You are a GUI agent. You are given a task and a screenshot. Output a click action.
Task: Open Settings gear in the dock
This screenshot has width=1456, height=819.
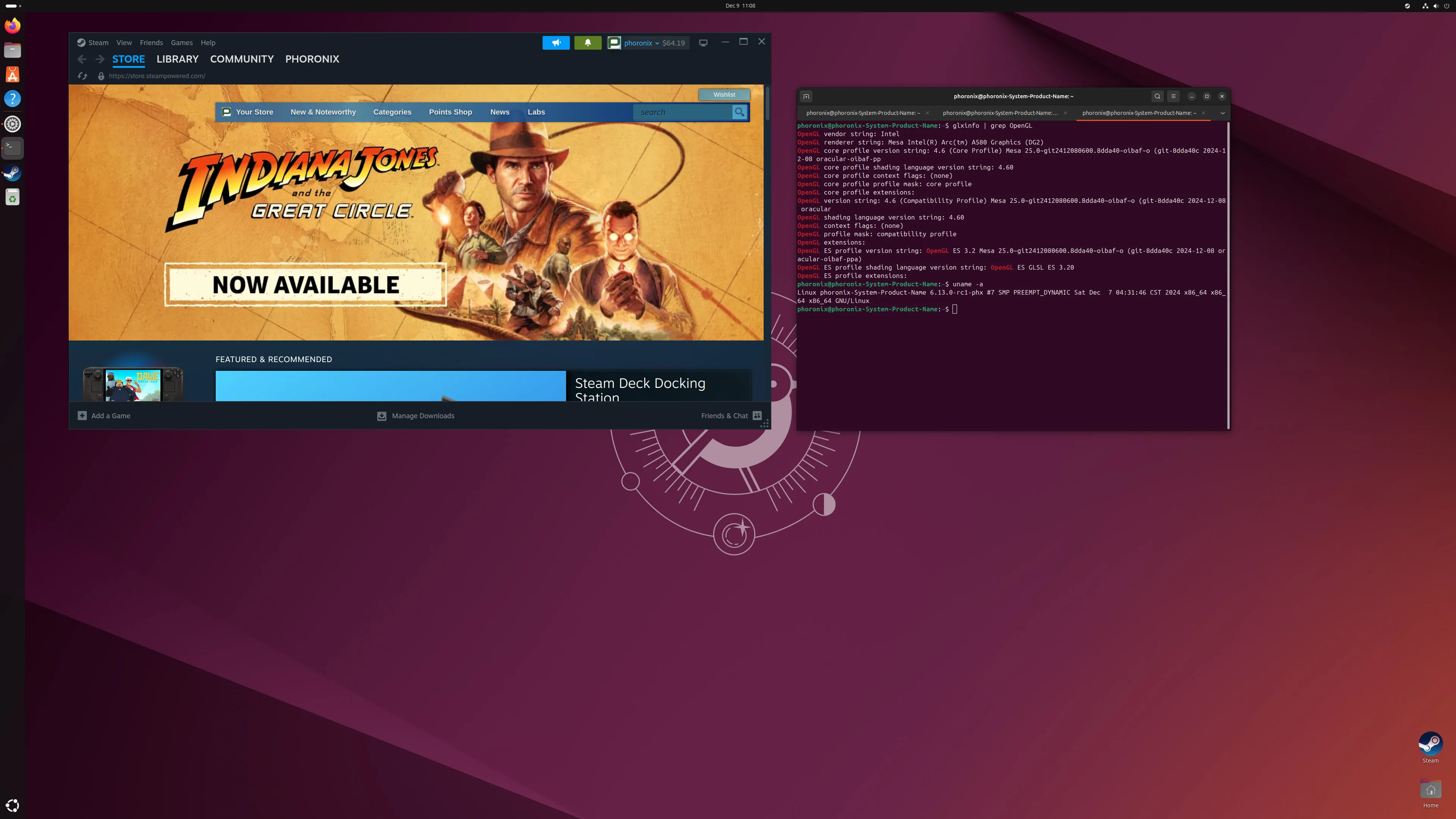pos(13,124)
